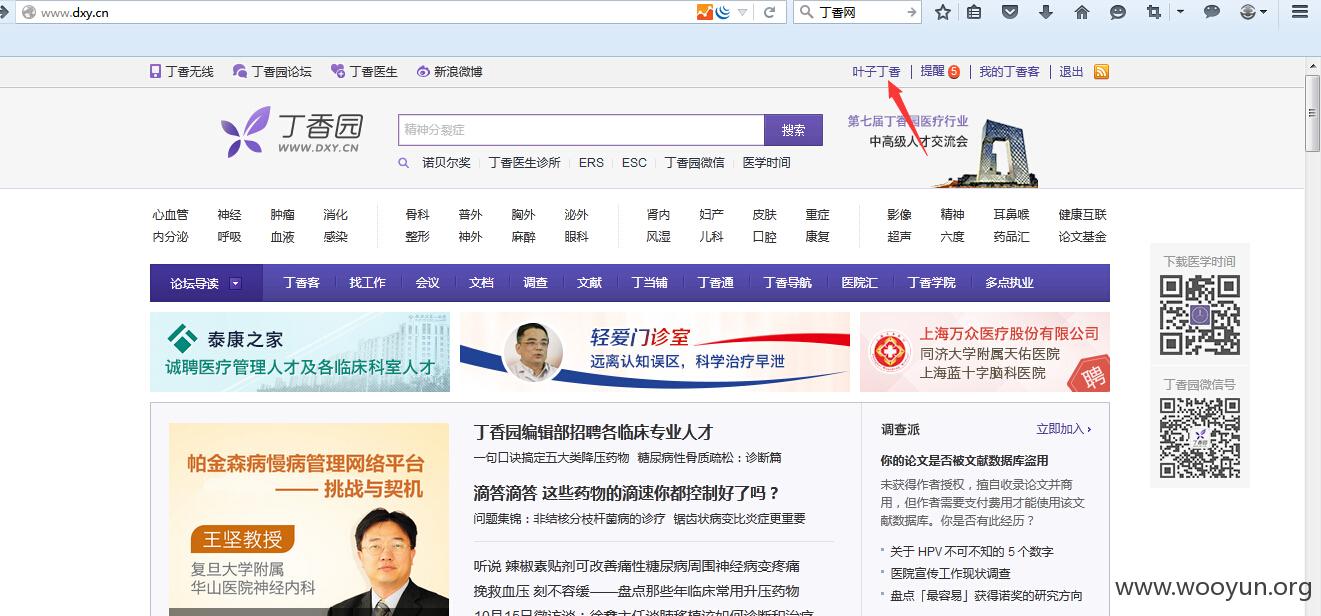The height and width of the screenshot is (616, 1321).
Task: Select 会议 in navigation bar
Action: (x=428, y=283)
